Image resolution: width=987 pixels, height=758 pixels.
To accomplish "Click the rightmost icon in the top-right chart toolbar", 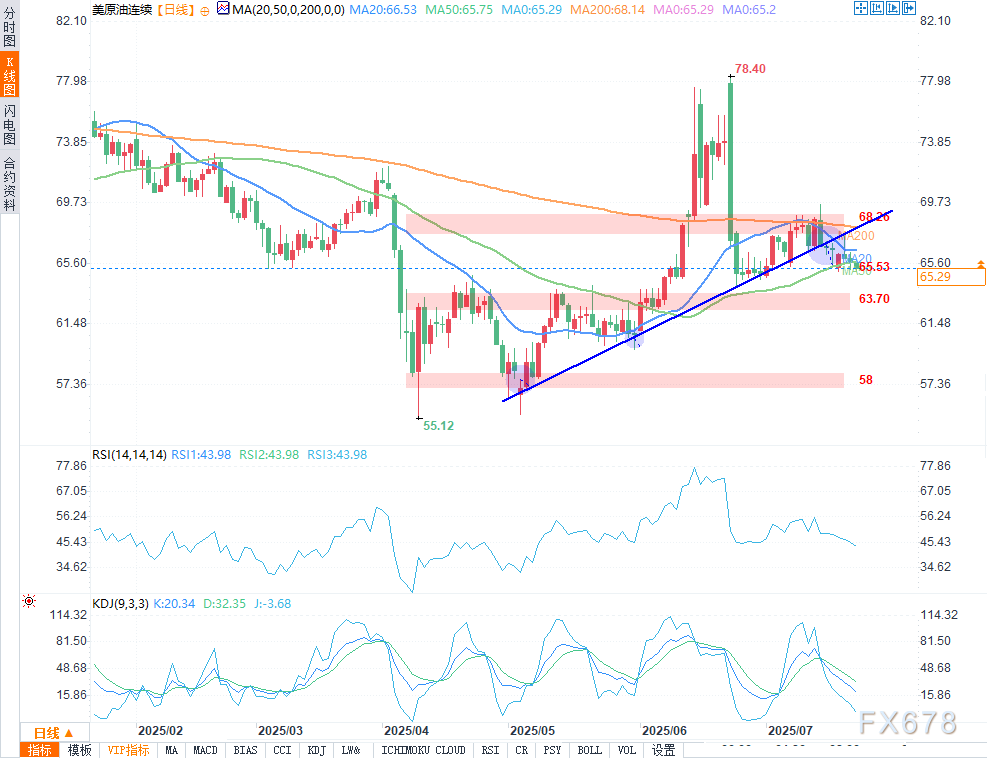I will (x=909, y=9).
